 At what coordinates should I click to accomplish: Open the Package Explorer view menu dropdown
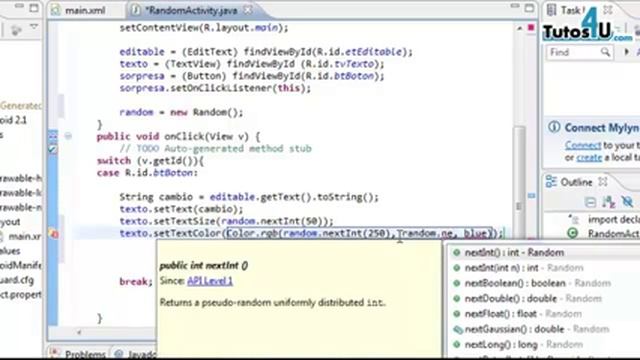click(x=34, y=28)
